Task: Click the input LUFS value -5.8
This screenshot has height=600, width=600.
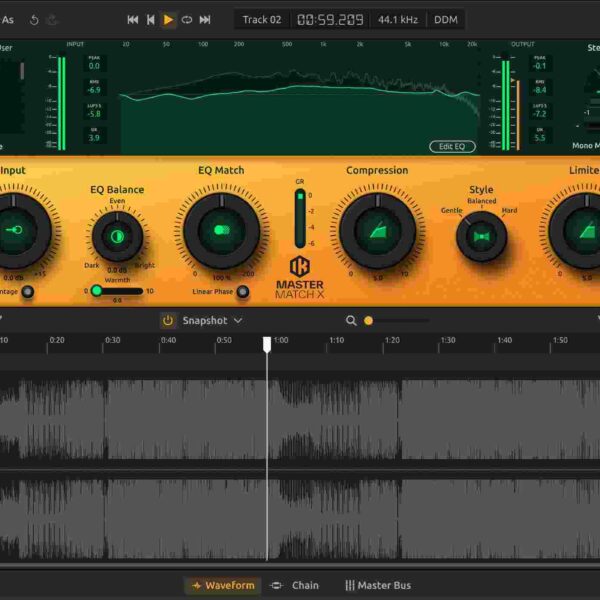Action: 94,114
